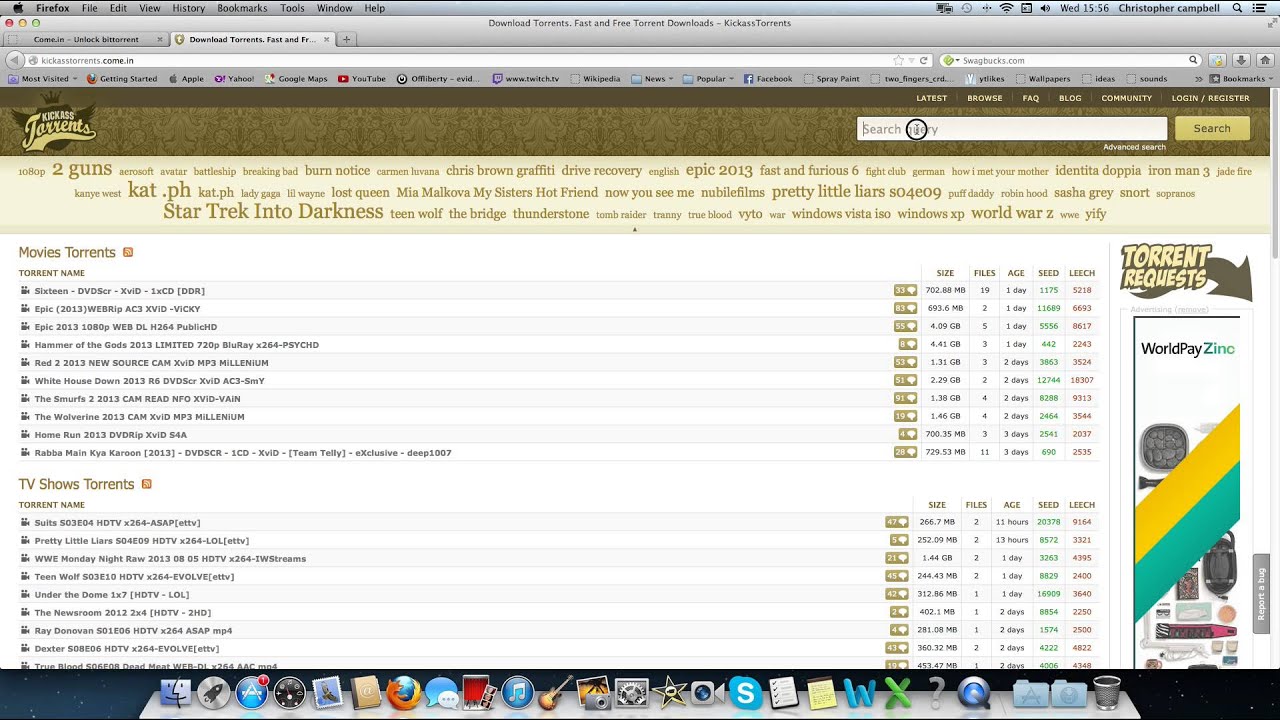The width and height of the screenshot is (1280, 720).
Task: Open iTunes in the Dock
Action: pos(517,692)
